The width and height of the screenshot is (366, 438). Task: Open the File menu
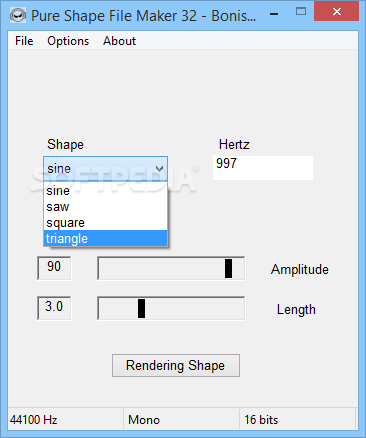pyautogui.click(x=24, y=41)
